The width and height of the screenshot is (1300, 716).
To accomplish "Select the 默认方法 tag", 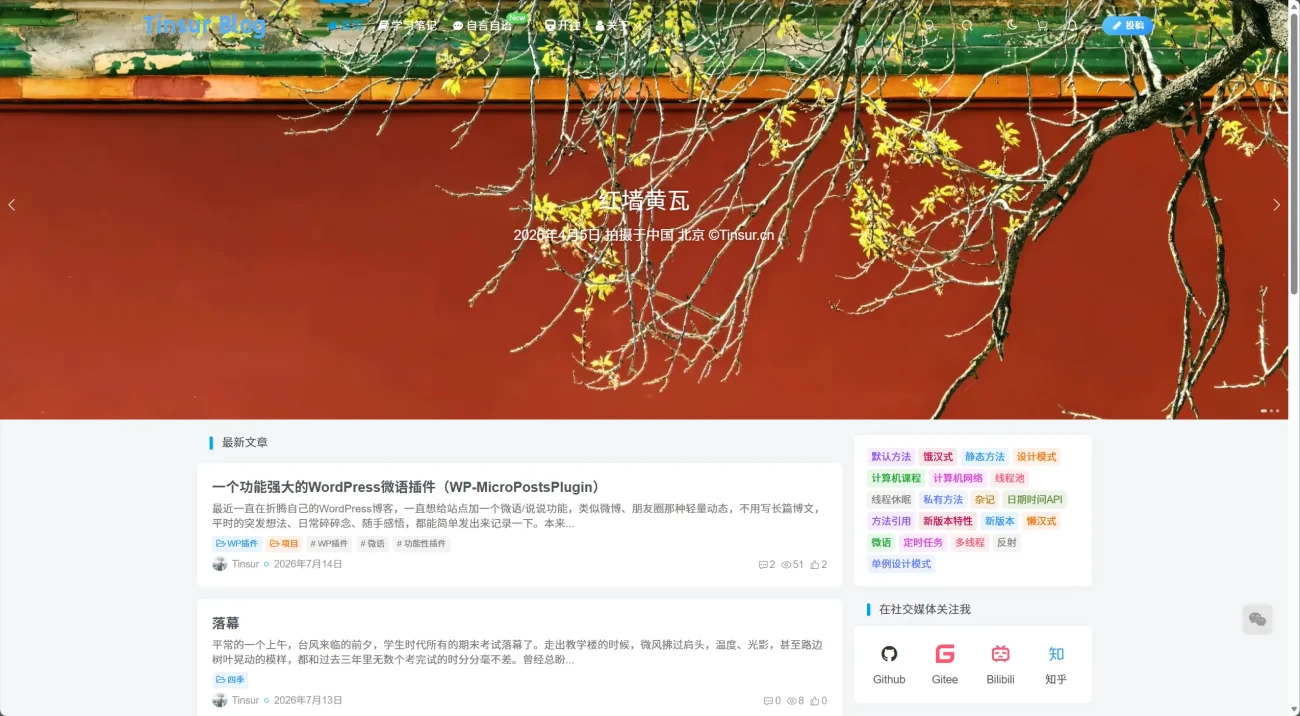I will click(891, 457).
